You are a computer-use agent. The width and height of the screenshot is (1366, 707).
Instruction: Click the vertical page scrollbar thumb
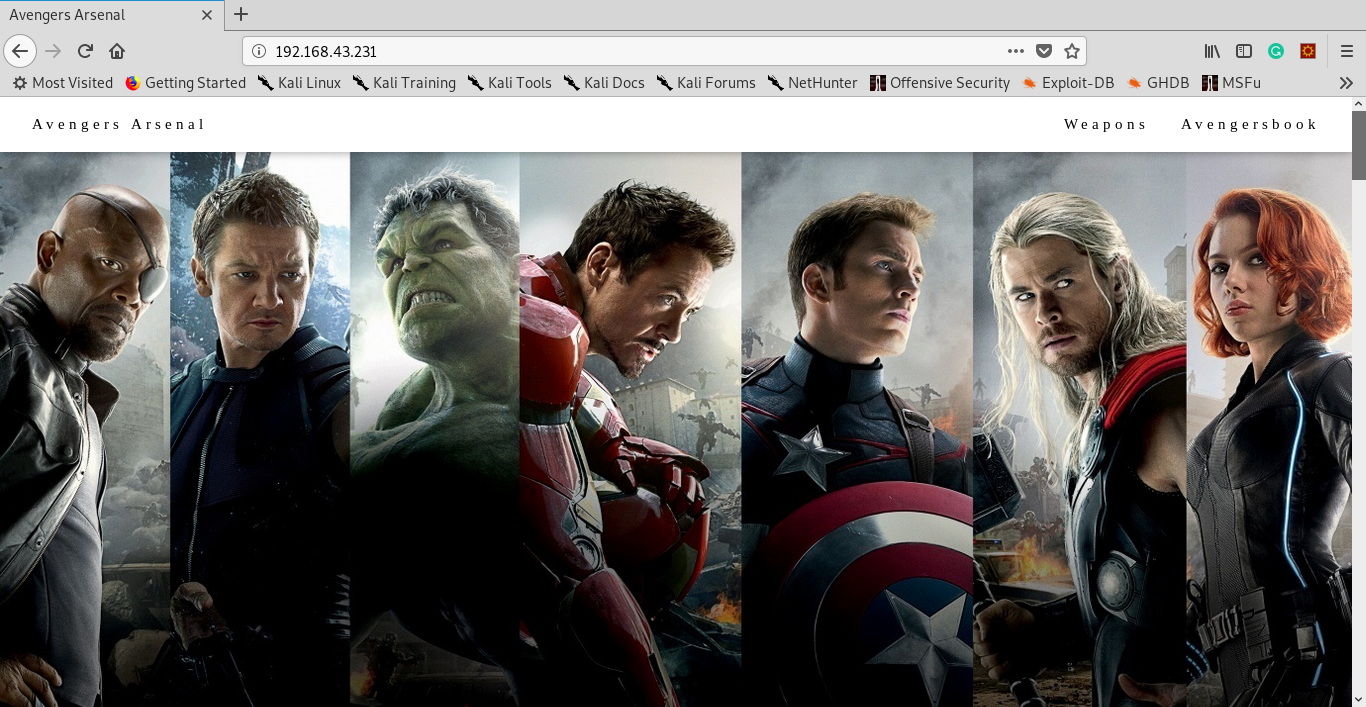point(1359,146)
